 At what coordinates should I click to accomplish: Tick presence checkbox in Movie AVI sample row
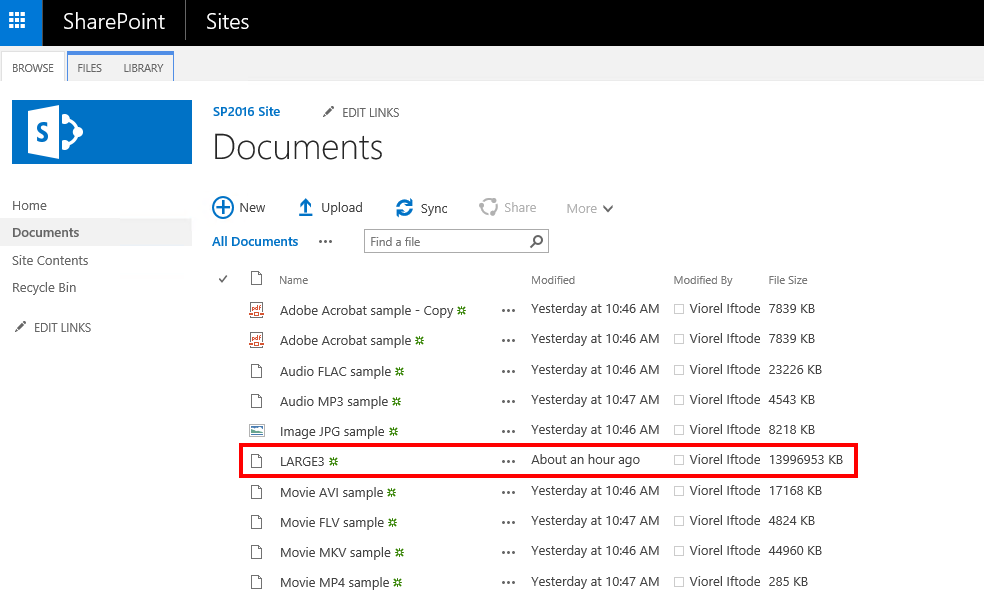pos(678,491)
